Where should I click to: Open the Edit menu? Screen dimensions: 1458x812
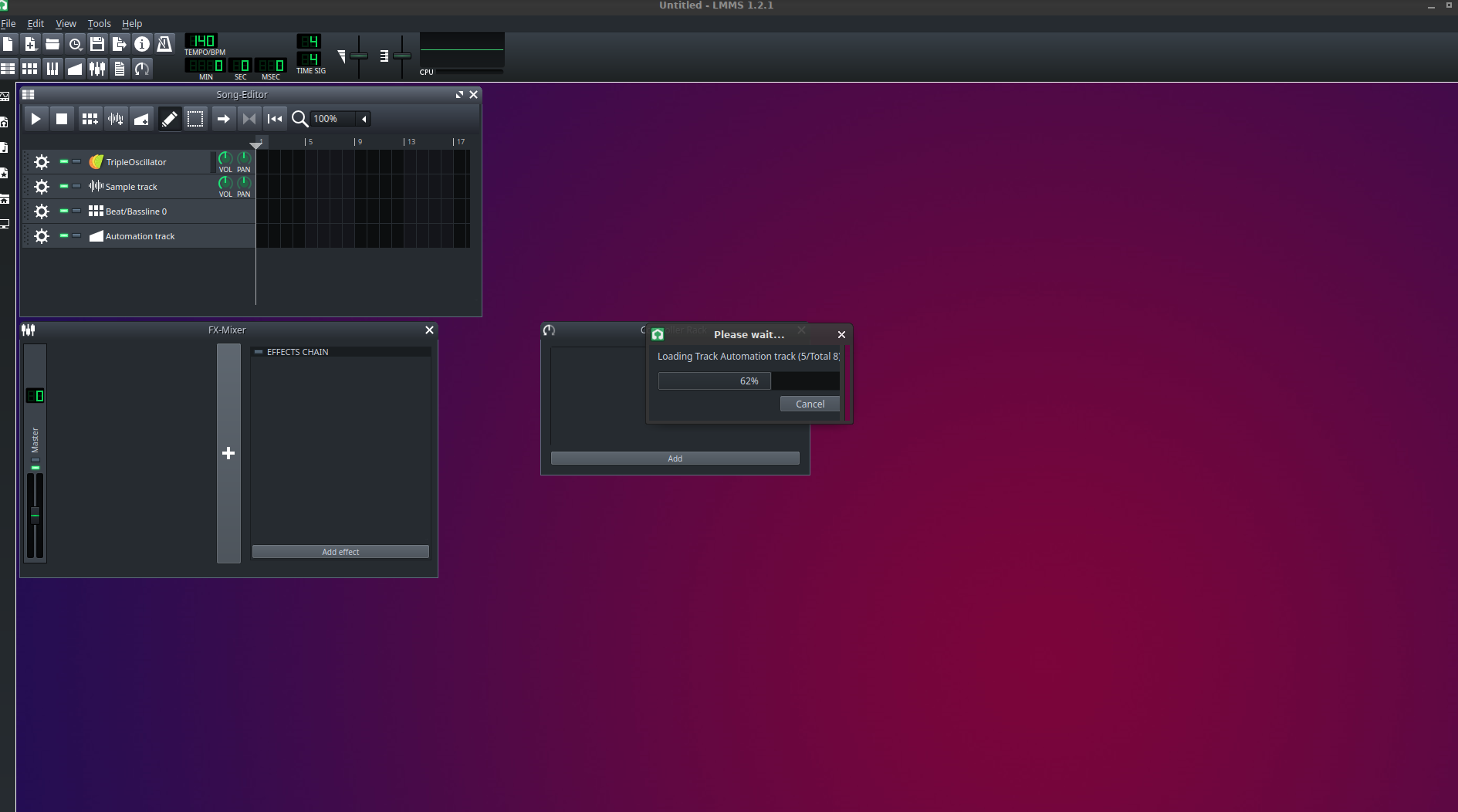[36, 23]
